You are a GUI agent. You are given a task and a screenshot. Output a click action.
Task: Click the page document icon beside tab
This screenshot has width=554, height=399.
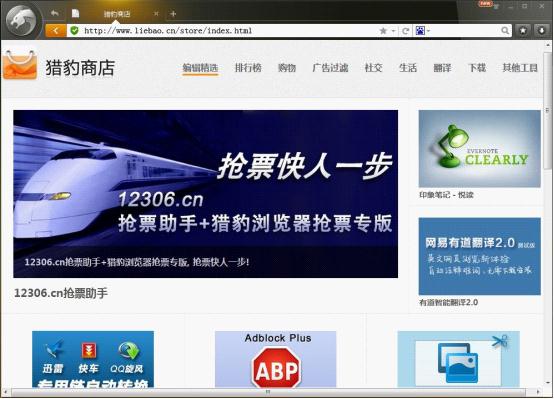[x=75, y=13]
